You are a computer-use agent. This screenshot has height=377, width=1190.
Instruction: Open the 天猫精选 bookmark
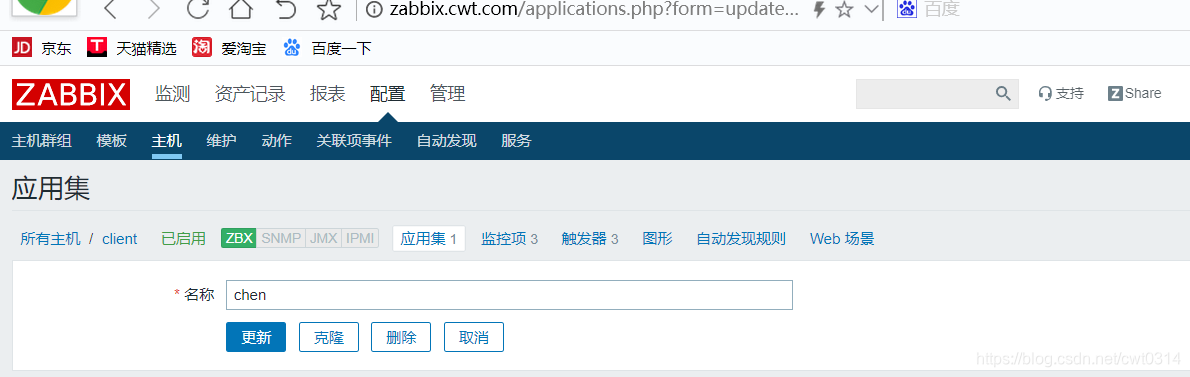point(131,49)
